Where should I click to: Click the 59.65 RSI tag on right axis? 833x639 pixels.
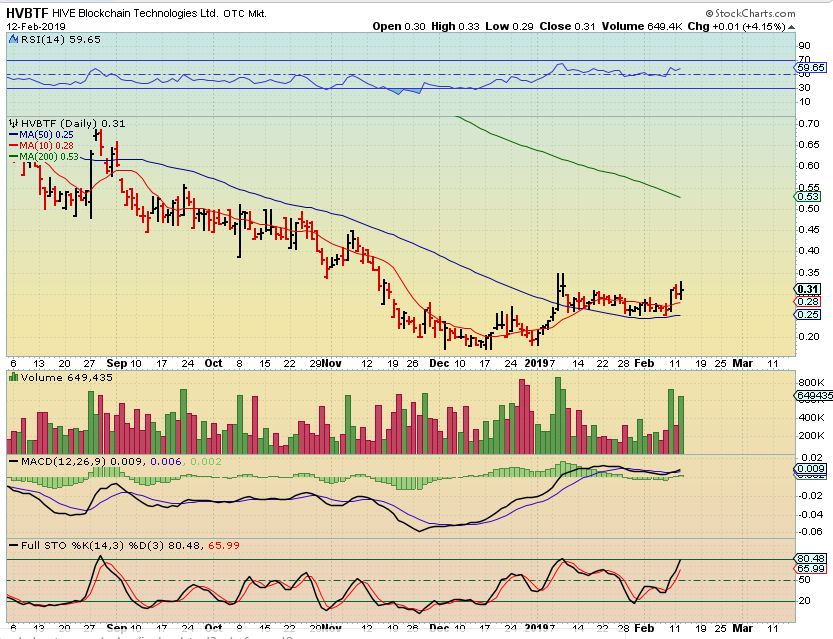811,67
